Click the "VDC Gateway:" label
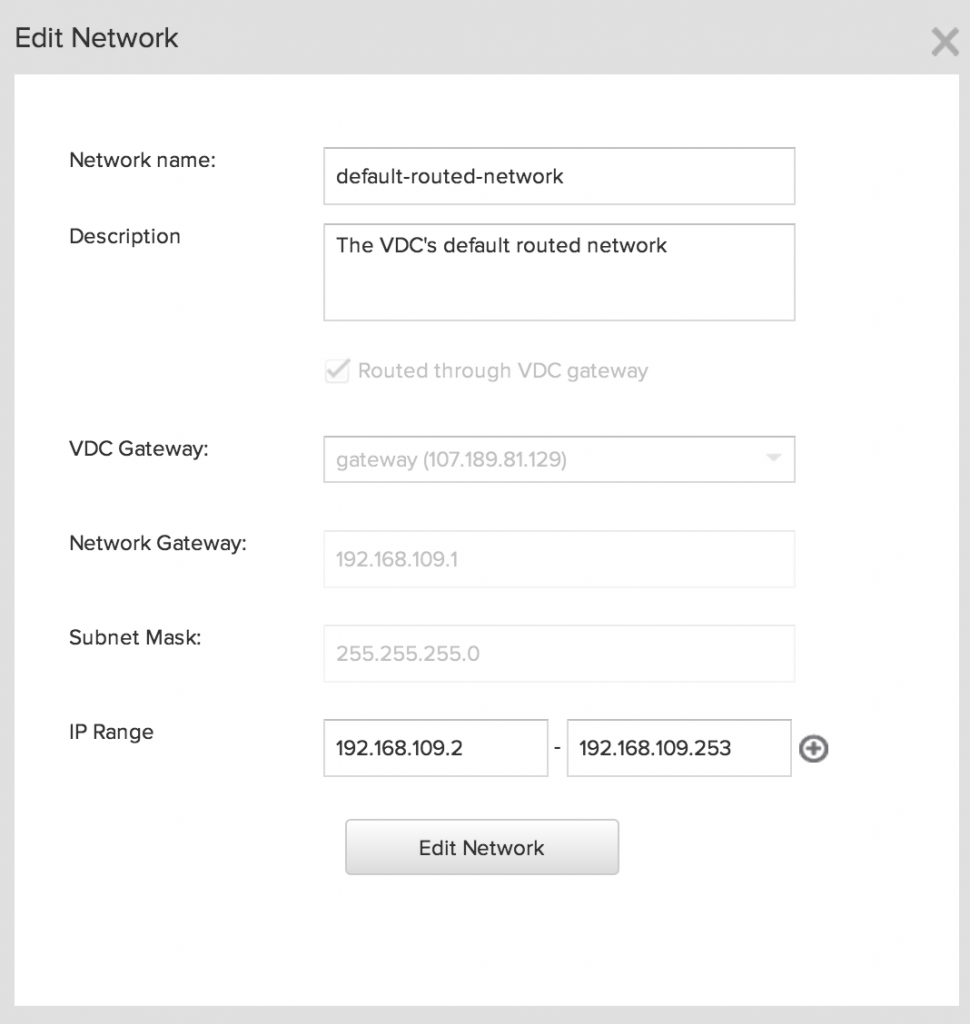Image resolution: width=970 pixels, height=1024 pixels. pyautogui.click(x=139, y=449)
